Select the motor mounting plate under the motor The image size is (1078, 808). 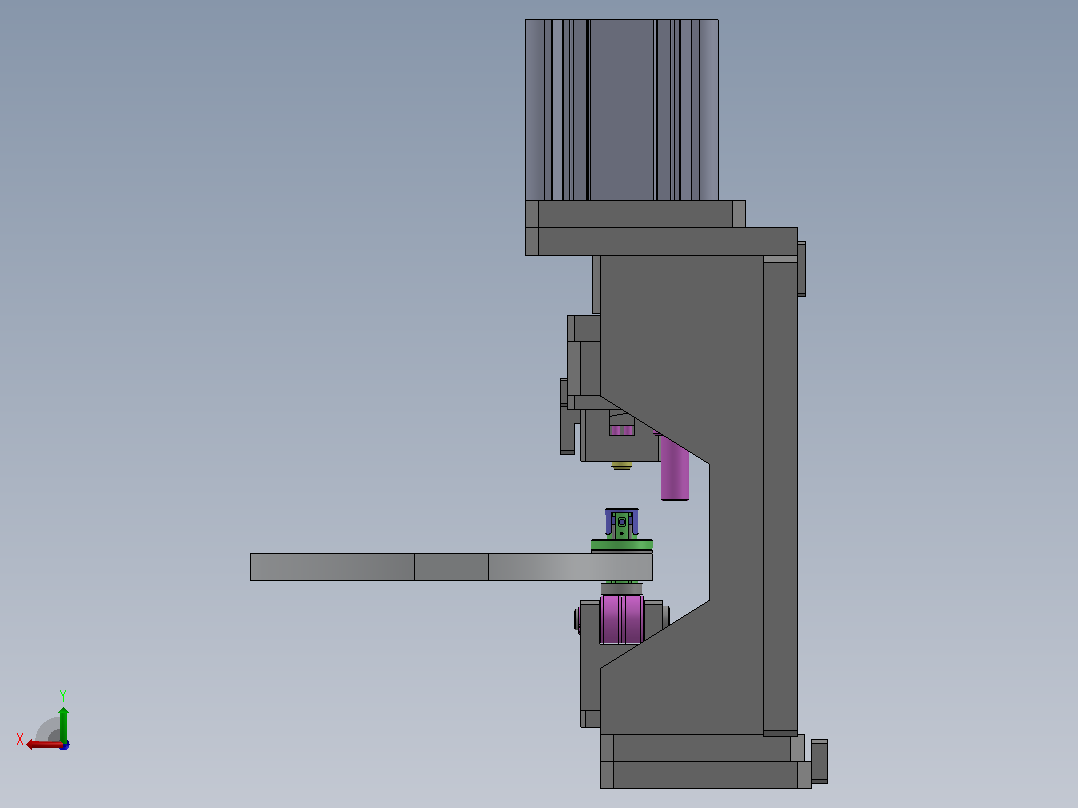tap(635, 214)
